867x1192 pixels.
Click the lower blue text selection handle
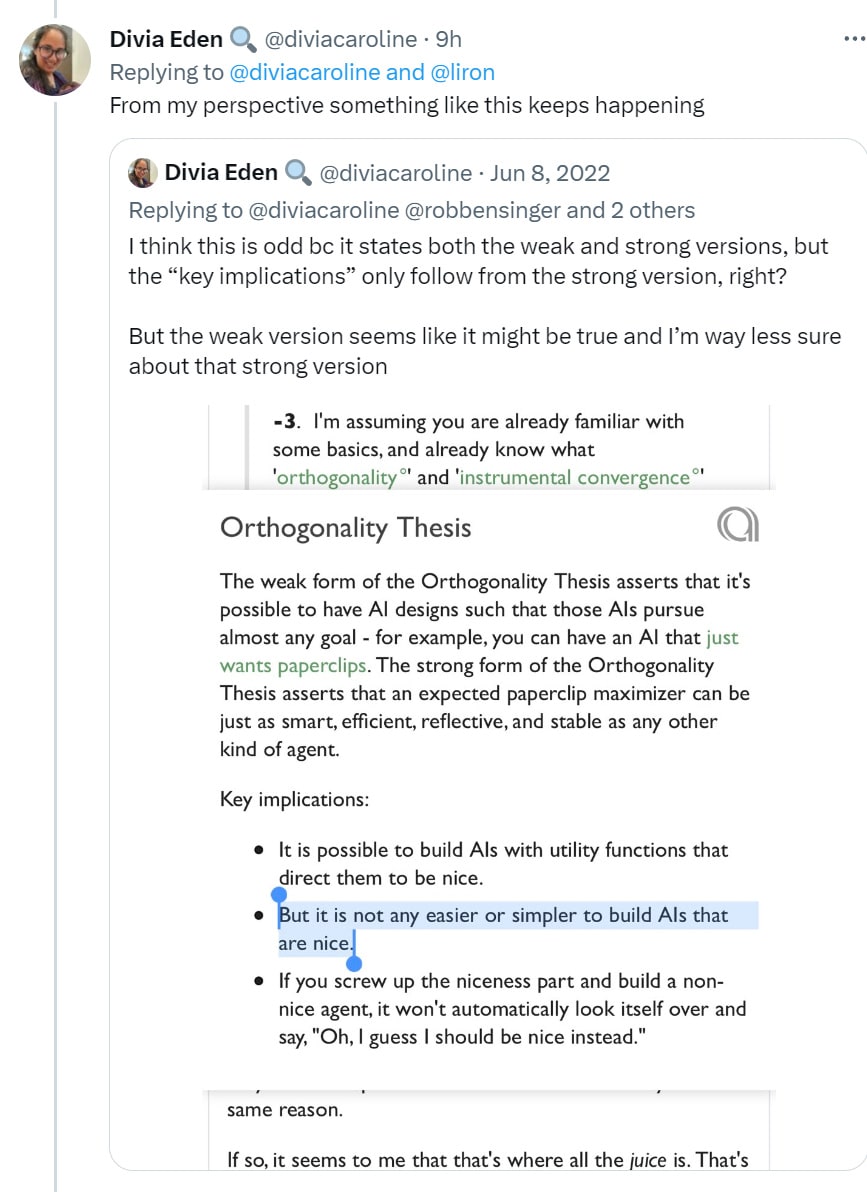[353, 963]
